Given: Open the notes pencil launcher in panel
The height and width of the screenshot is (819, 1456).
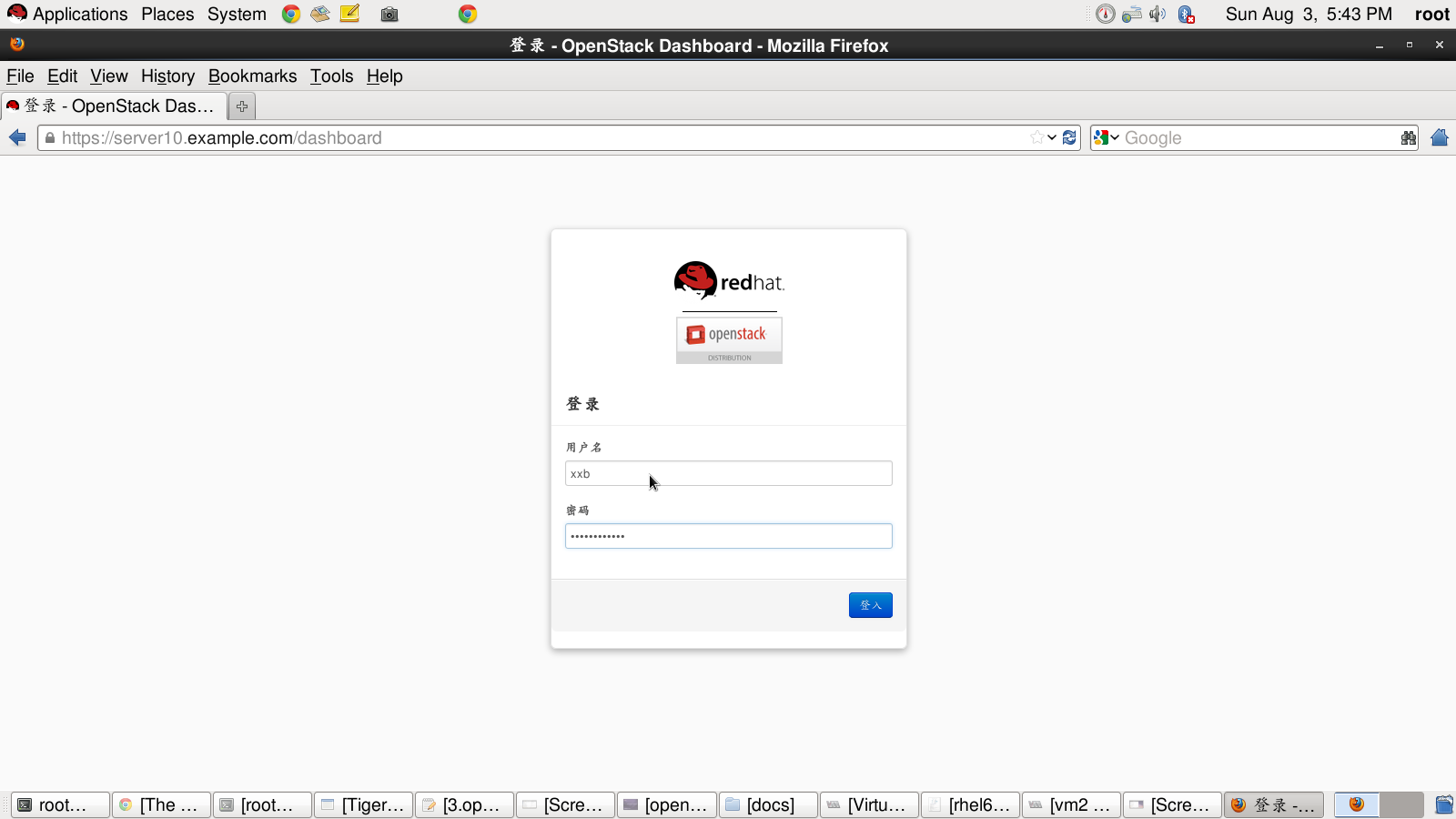Looking at the screenshot, I should pyautogui.click(x=350, y=14).
